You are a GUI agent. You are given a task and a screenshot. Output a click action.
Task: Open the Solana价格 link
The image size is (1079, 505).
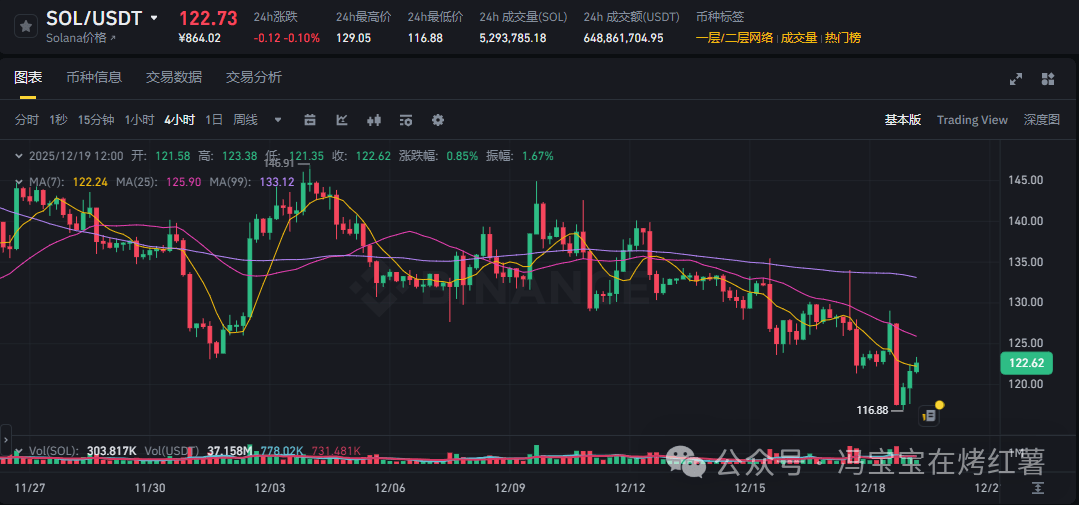pyautogui.click(x=81, y=38)
